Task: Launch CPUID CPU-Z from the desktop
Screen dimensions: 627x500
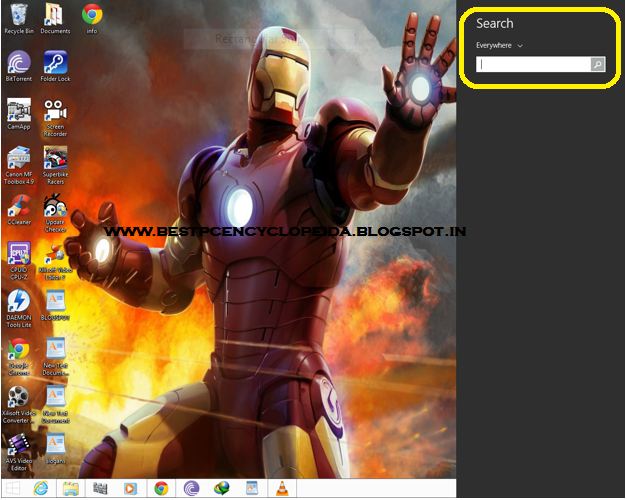Action: 19,261
